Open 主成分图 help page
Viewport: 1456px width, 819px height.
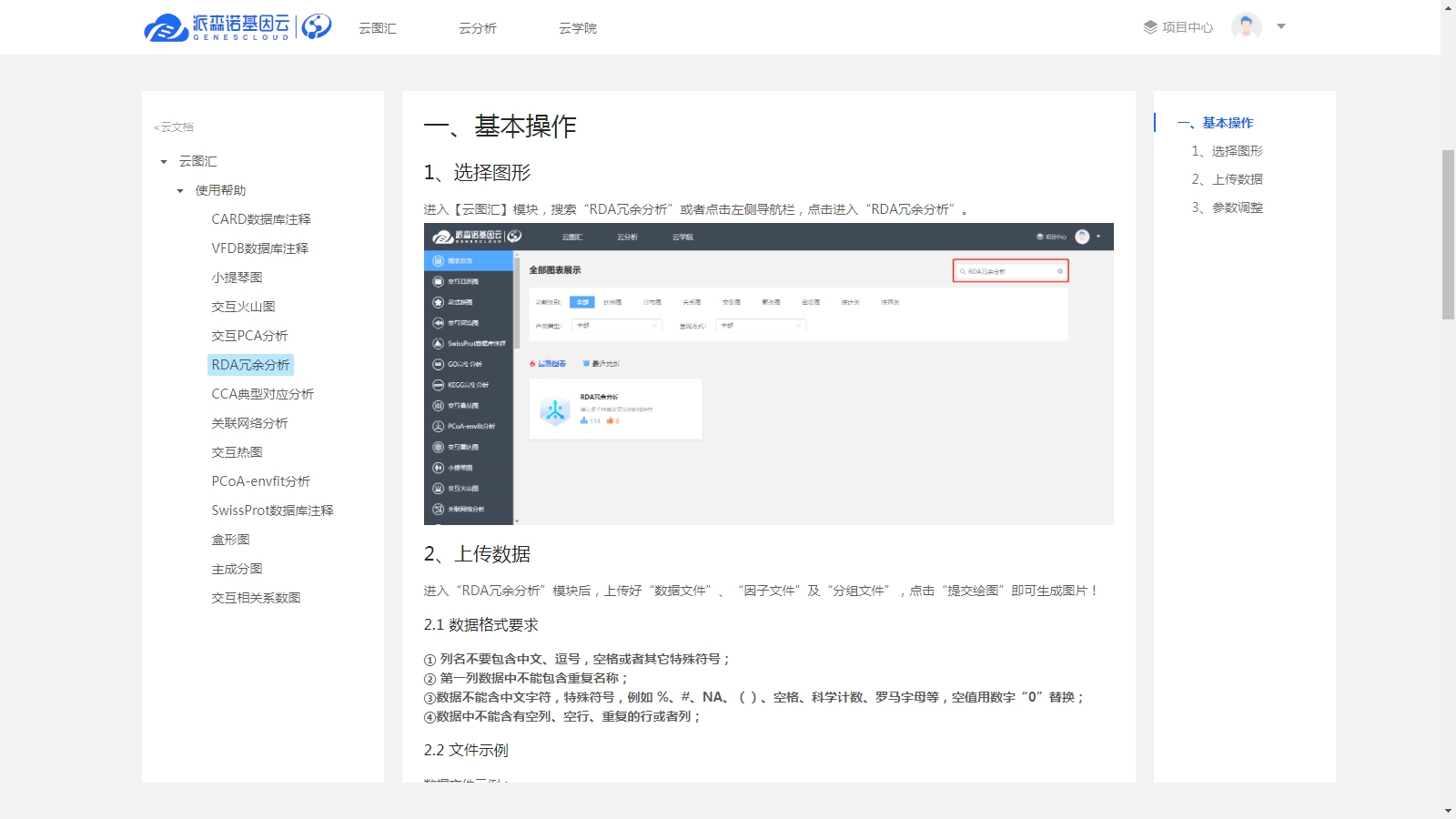click(x=237, y=569)
